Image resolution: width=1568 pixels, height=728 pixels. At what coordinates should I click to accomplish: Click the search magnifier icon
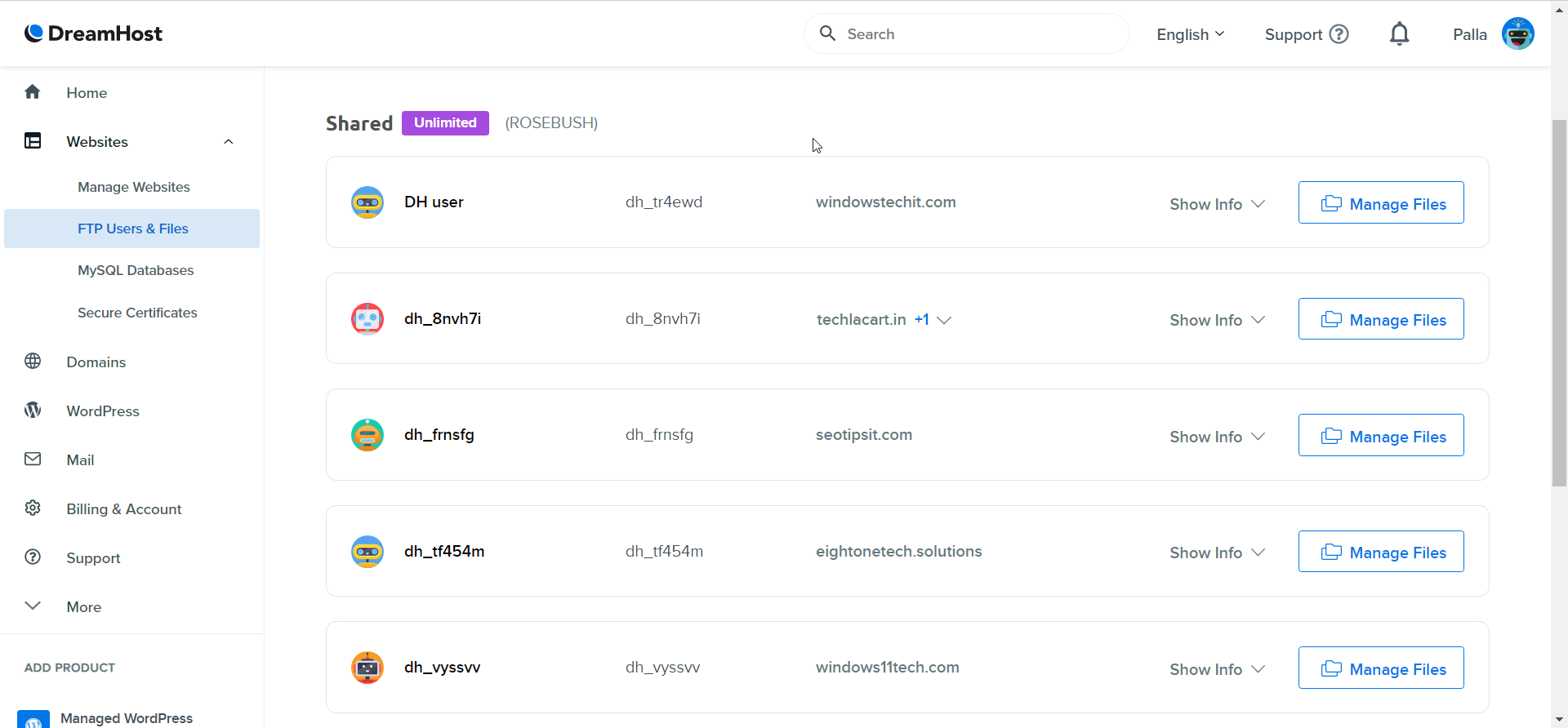click(827, 33)
